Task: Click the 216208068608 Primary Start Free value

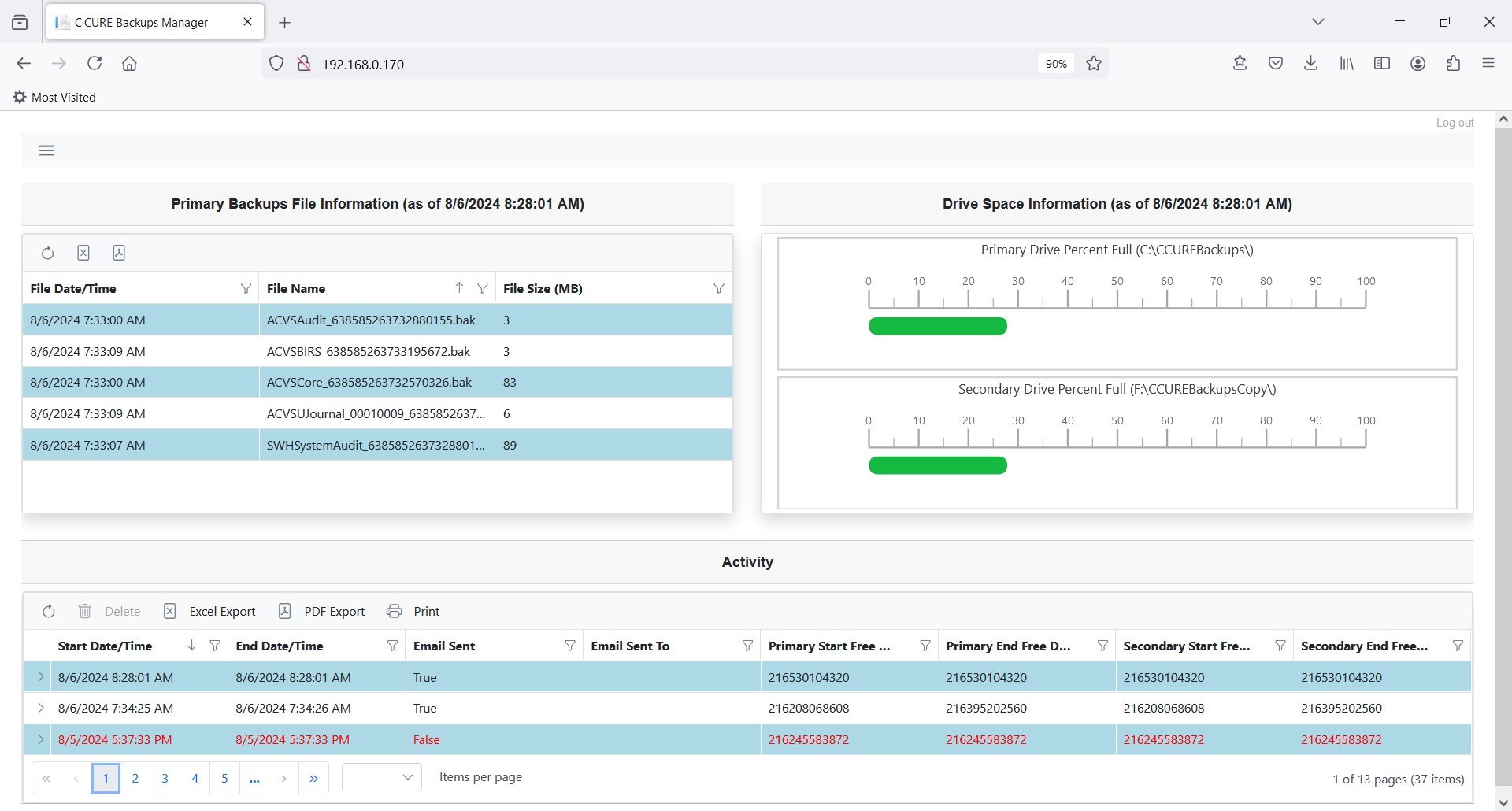Action: pyautogui.click(x=809, y=708)
